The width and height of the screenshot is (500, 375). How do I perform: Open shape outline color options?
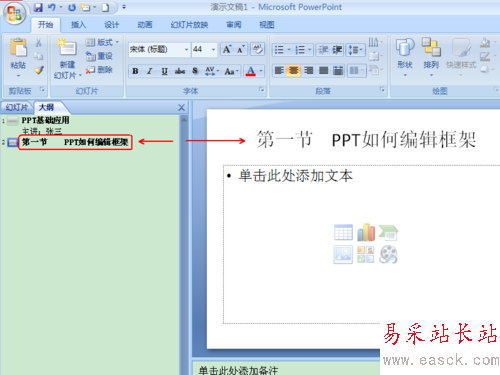point(487,56)
